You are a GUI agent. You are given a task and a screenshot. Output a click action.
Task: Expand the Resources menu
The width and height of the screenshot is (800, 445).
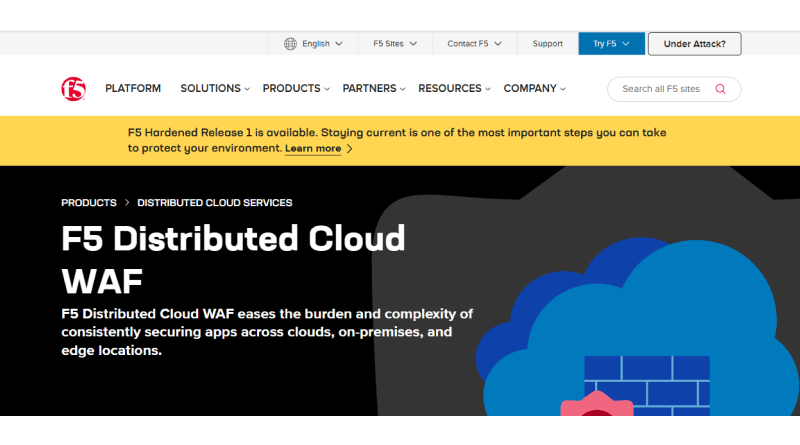454,89
